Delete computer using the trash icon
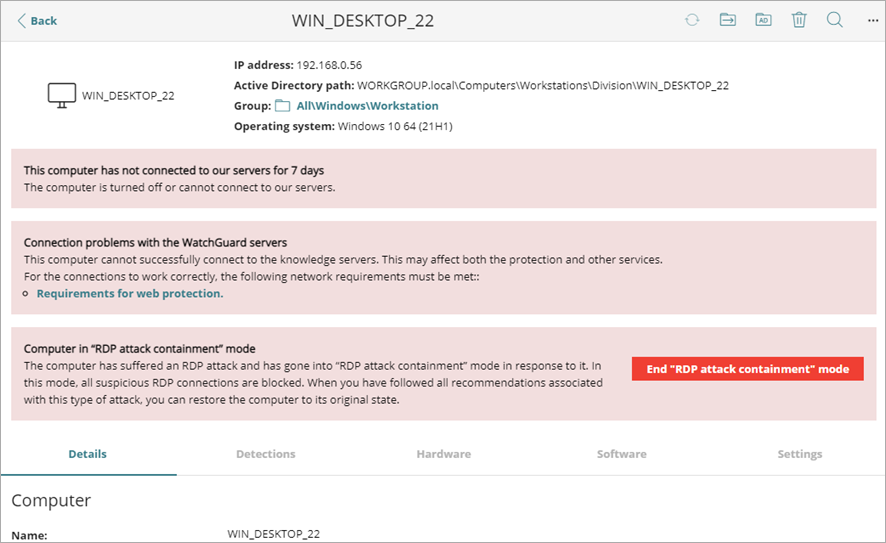The height and width of the screenshot is (543, 886). coord(799,20)
